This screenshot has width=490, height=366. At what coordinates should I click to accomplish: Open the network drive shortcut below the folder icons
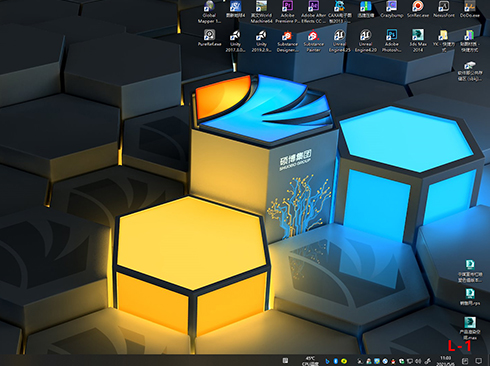470,71
